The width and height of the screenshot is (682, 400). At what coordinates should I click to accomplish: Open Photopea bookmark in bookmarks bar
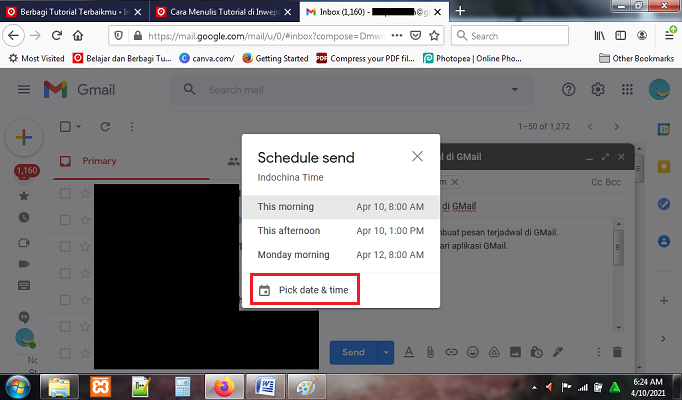point(472,58)
